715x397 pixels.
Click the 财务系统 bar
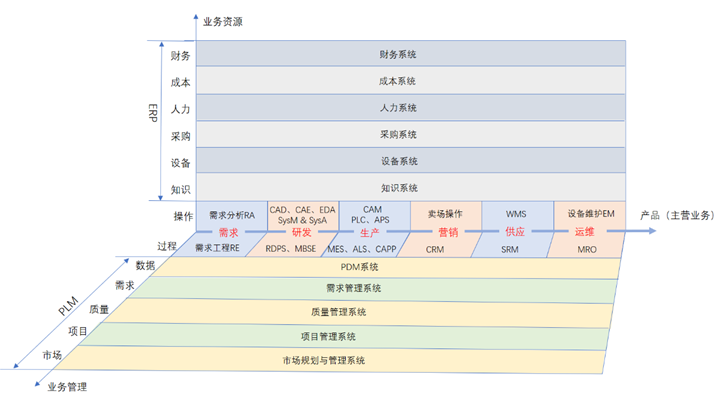(410, 54)
